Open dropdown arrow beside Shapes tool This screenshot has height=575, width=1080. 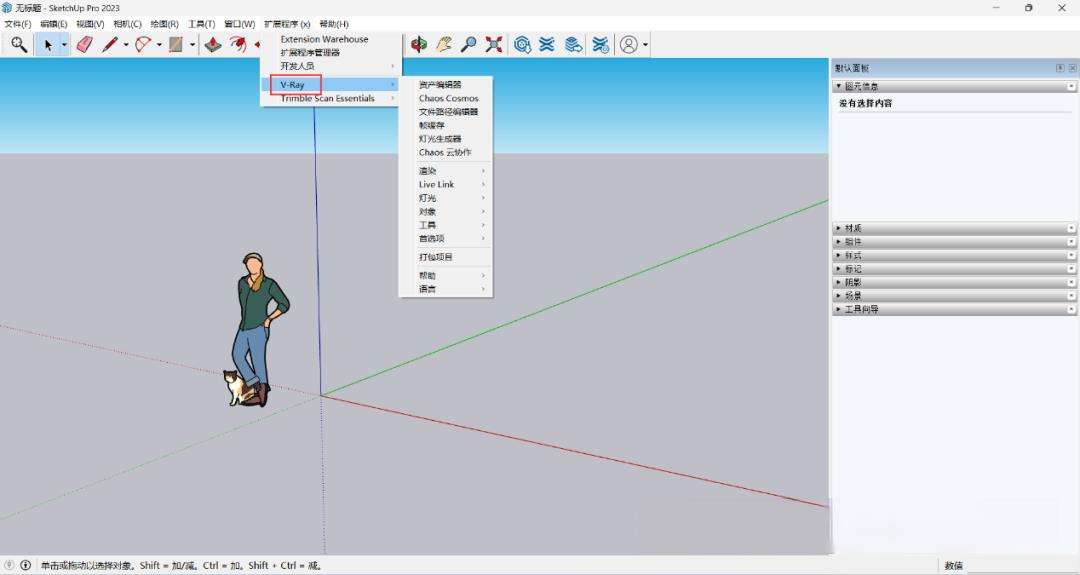[x=192, y=45]
